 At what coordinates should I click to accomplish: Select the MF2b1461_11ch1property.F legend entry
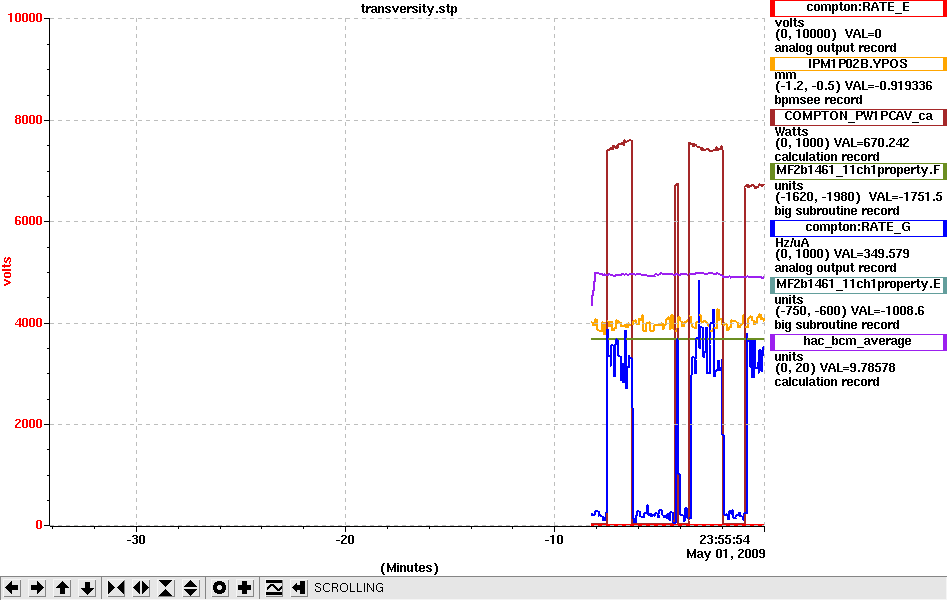[x=858, y=170]
